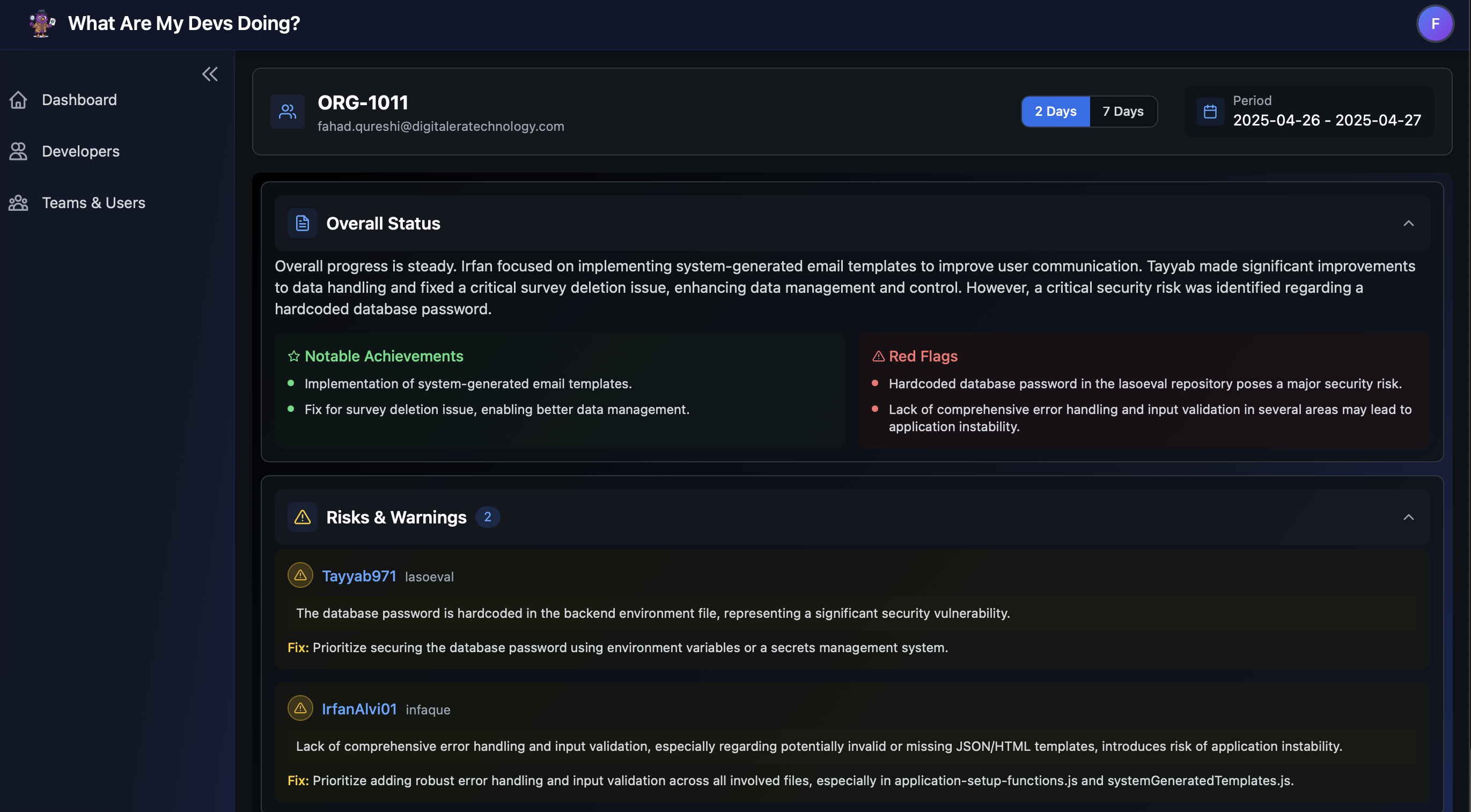The width and height of the screenshot is (1471, 812).
Task: Click the IrfanAlvi01 risk description about JSON/HTML templates
Action: point(819,747)
